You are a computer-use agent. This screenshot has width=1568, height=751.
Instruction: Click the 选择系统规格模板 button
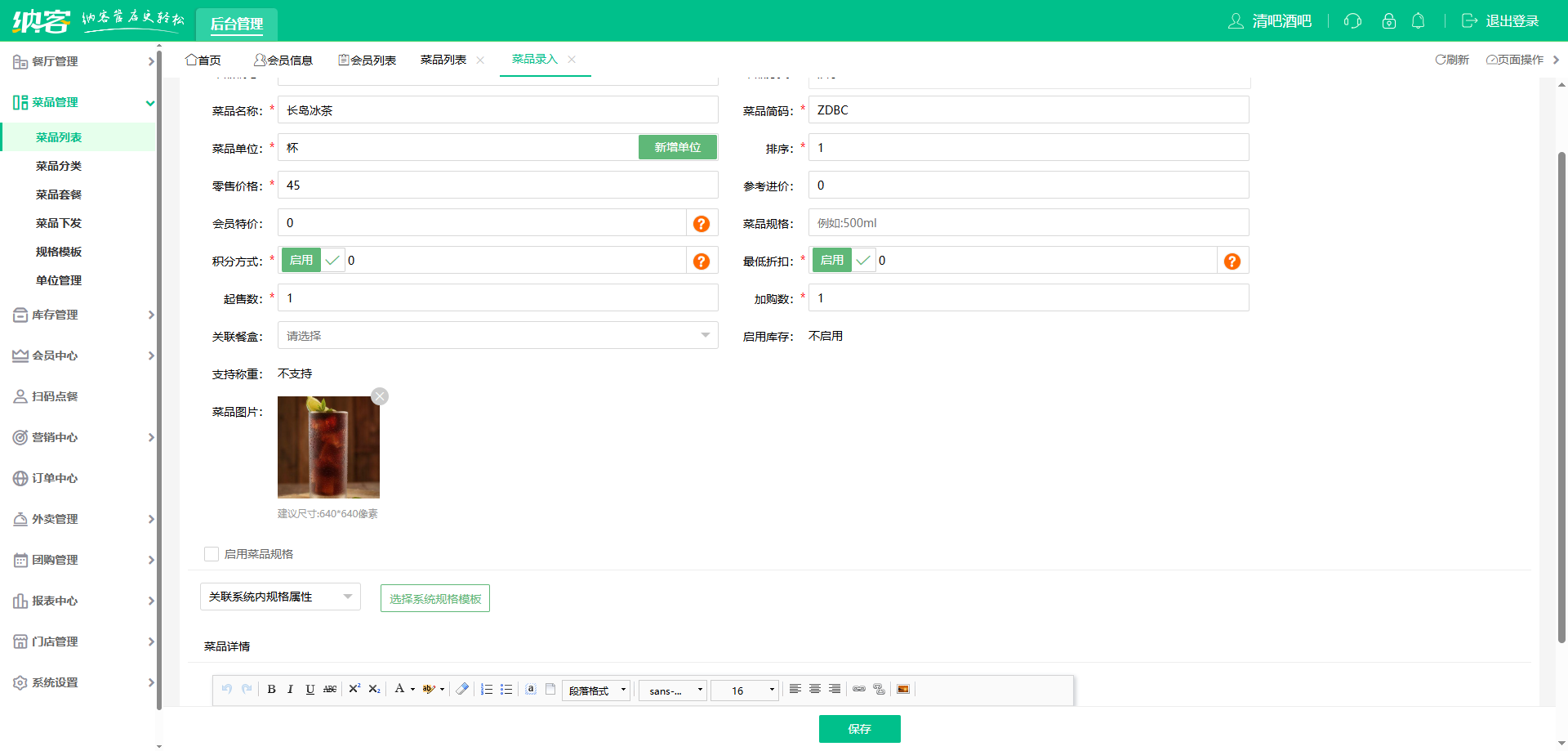pos(434,597)
